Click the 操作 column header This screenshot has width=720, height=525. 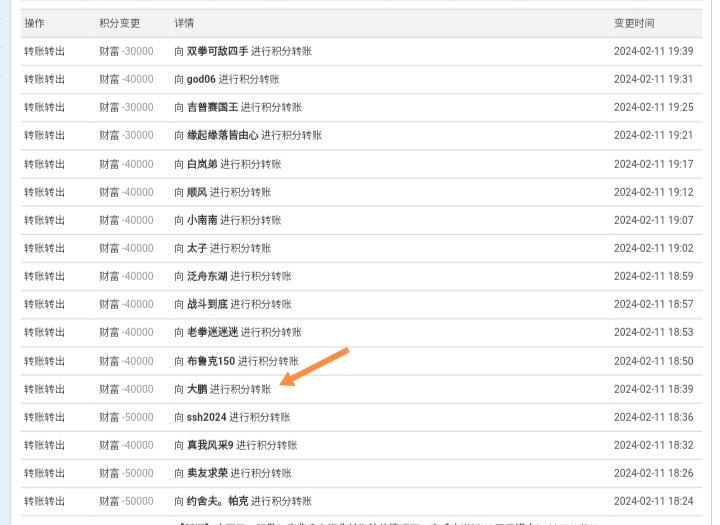34,23
